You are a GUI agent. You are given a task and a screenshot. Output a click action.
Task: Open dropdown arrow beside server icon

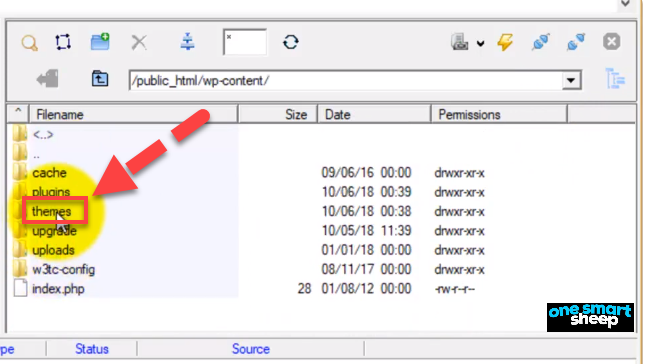(x=480, y=43)
